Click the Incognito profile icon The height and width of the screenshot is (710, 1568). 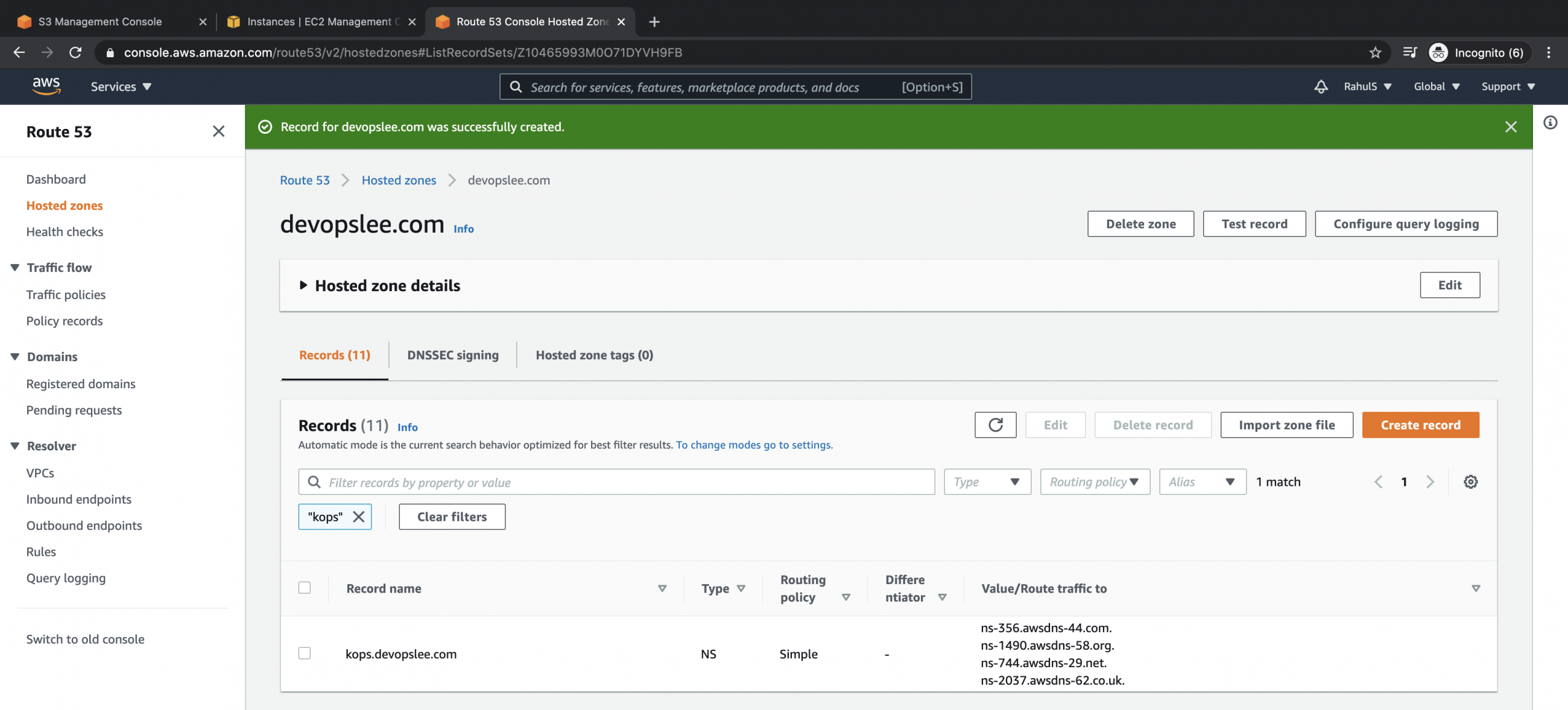[1438, 52]
